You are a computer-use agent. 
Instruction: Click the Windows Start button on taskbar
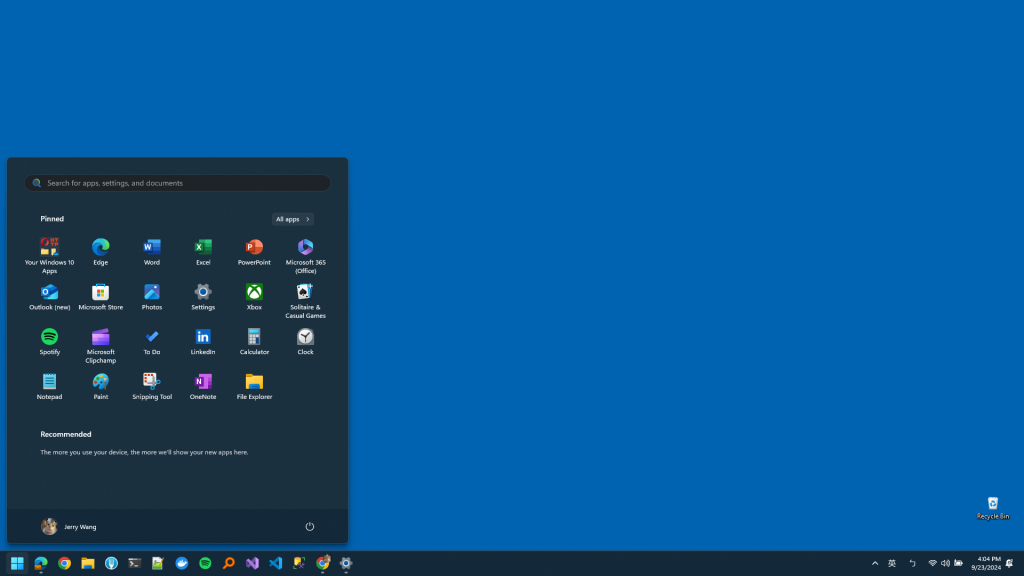tap(17, 563)
